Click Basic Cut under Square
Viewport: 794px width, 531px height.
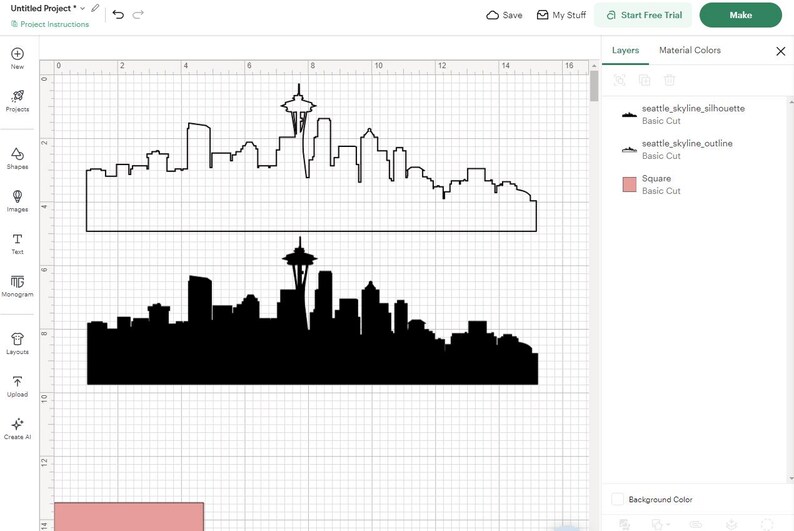click(x=661, y=191)
